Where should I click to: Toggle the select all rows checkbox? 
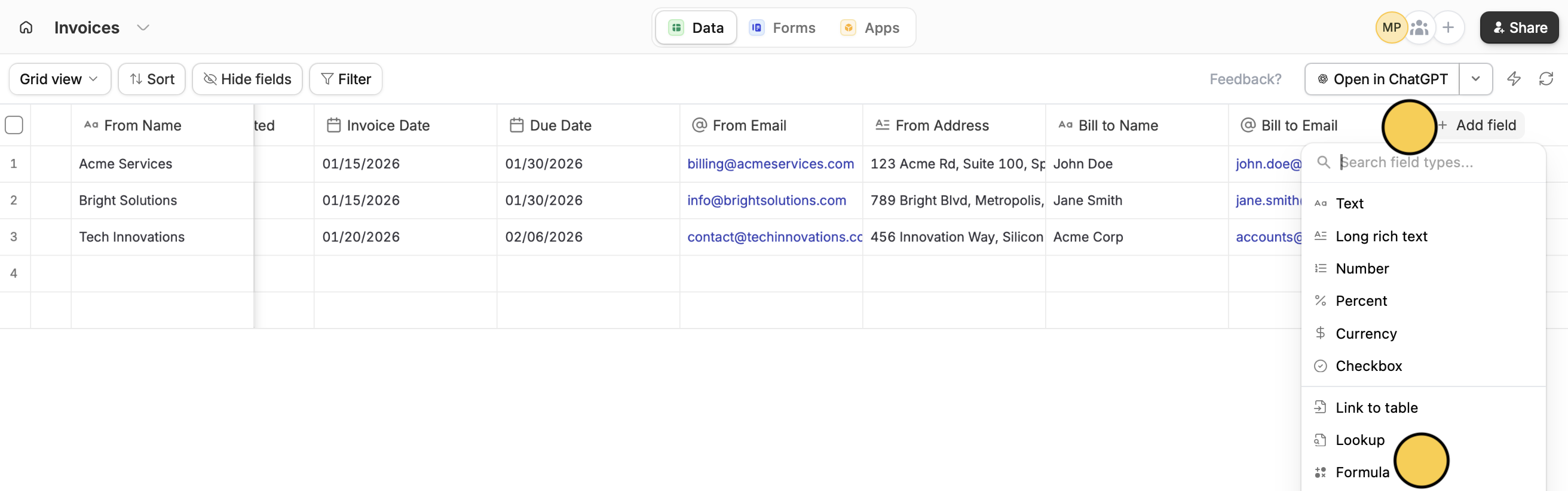(14, 125)
